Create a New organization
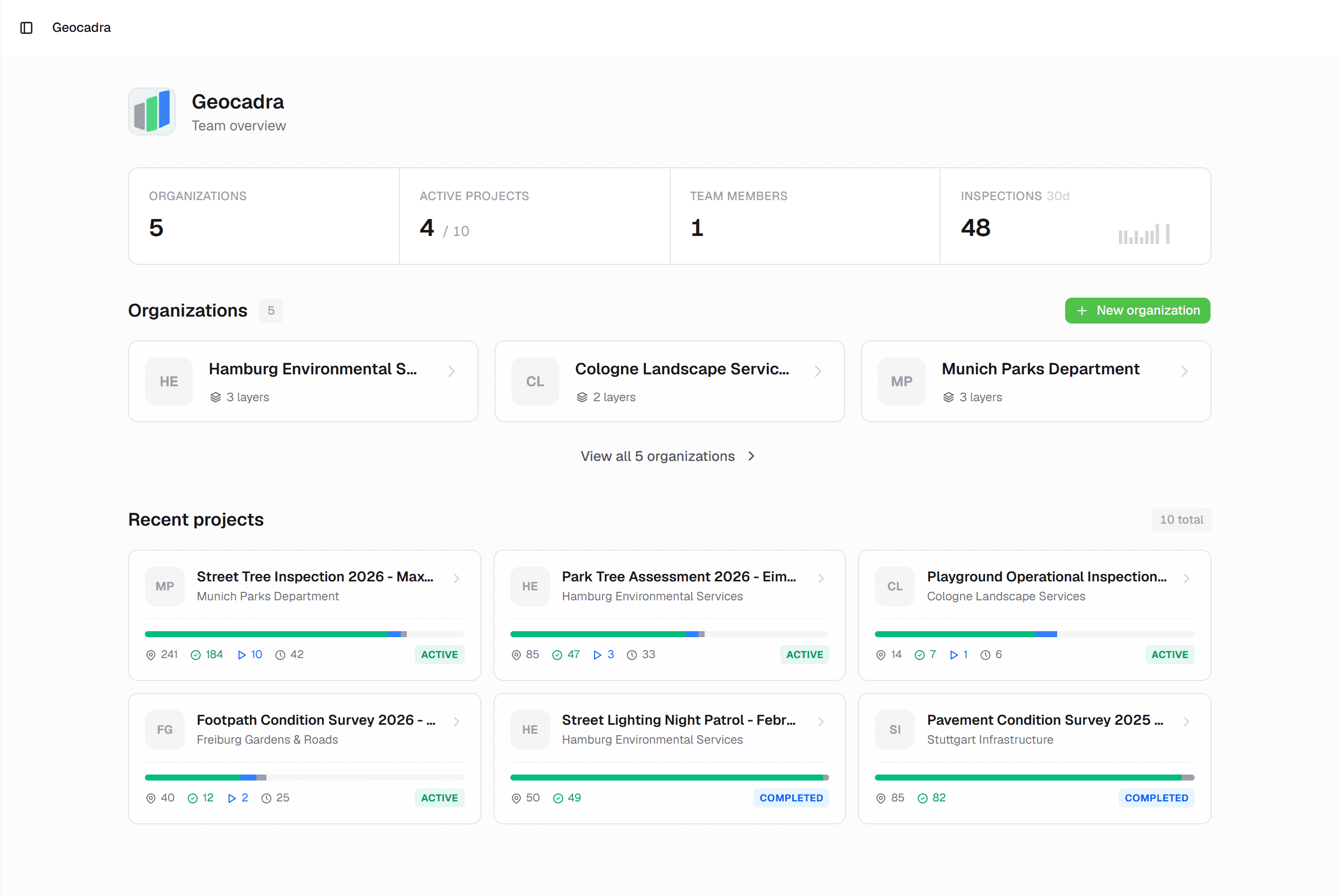This screenshot has width=1339, height=896. point(1137,310)
